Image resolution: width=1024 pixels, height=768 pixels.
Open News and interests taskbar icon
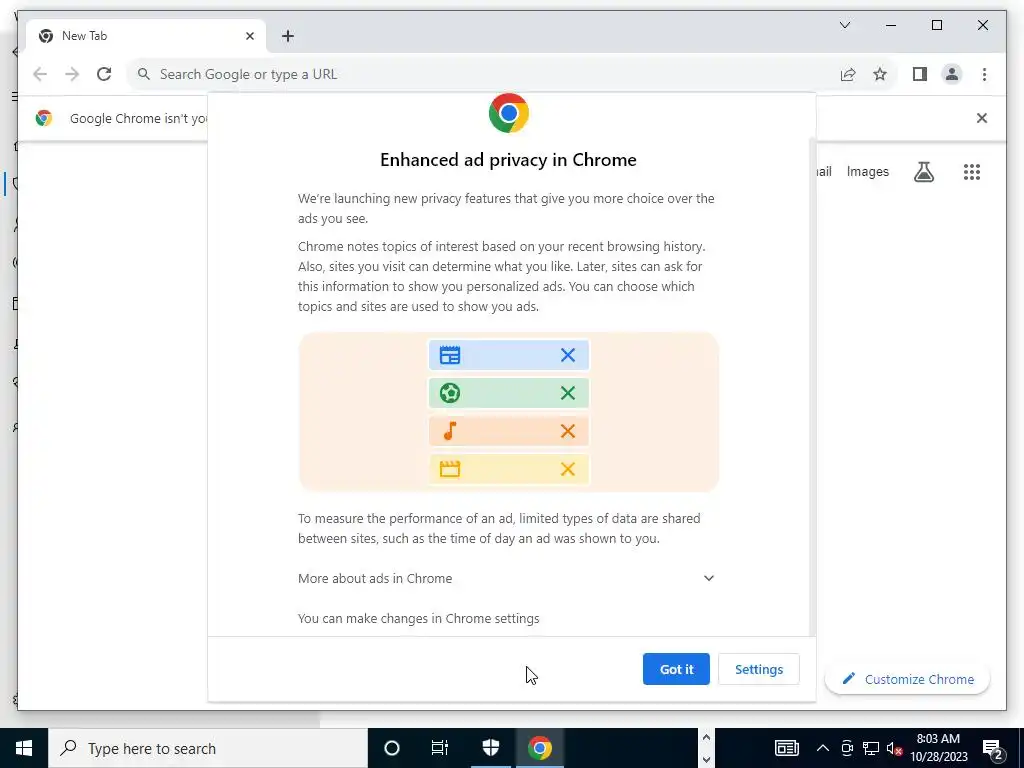coord(787,748)
